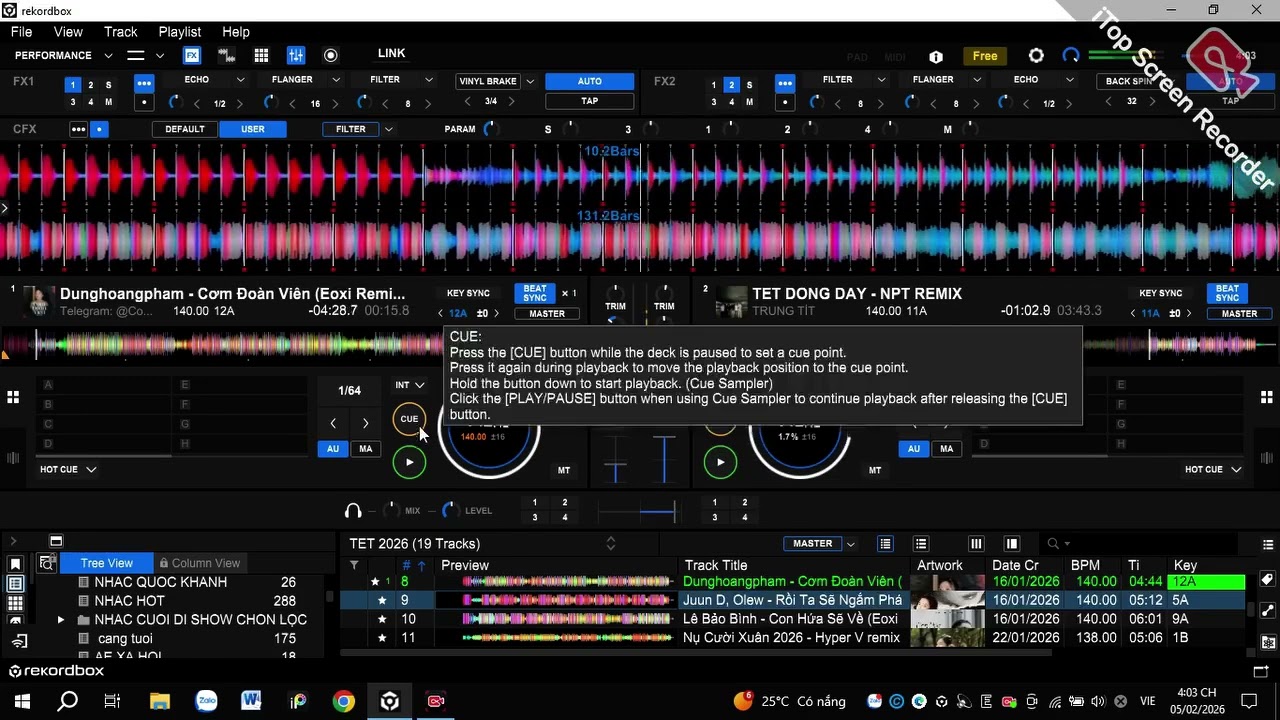This screenshot has height=720, width=1280.
Task: Set deck 2 as MASTER
Action: coord(1239,314)
